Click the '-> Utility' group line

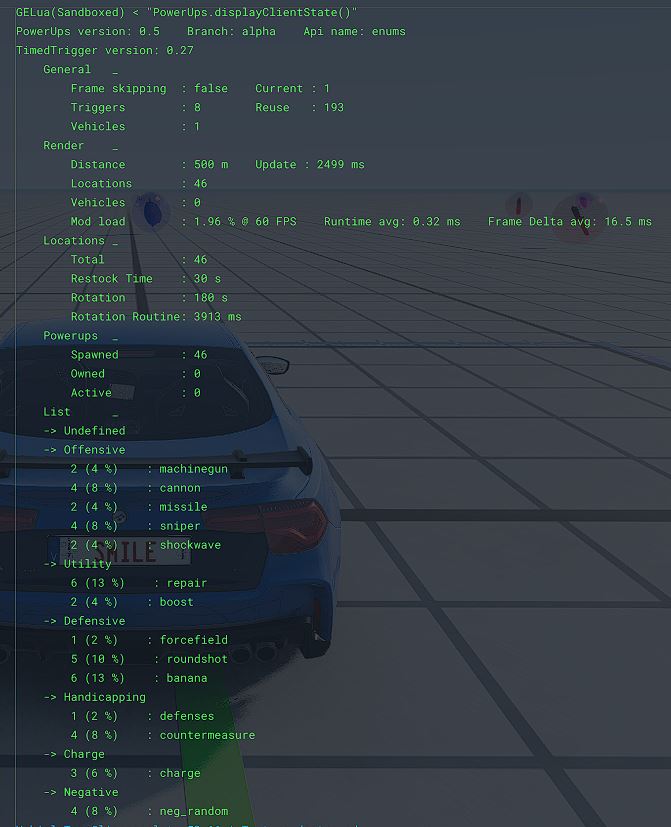click(x=77, y=563)
